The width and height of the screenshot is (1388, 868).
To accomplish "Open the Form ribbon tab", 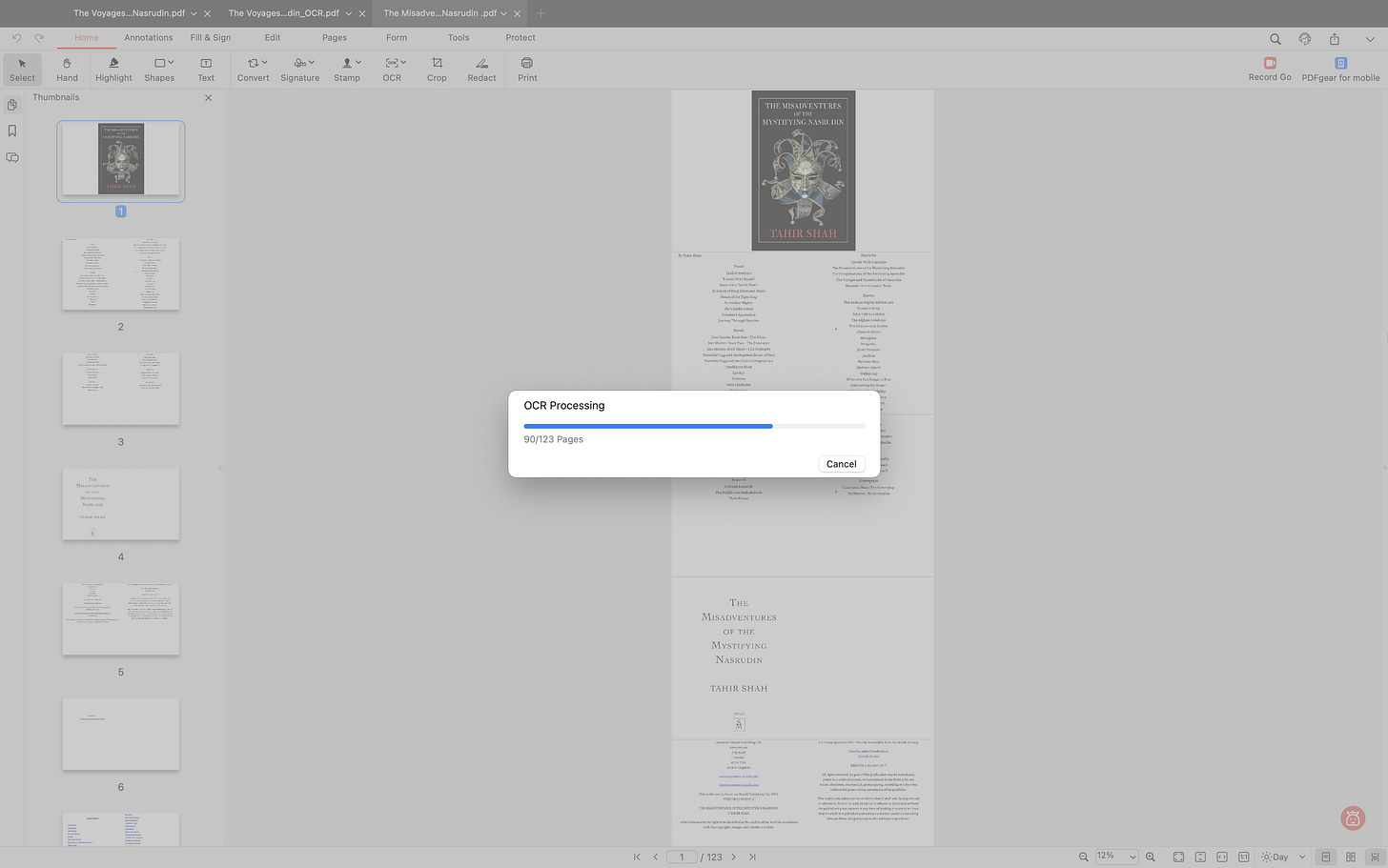I will [x=397, y=38].
